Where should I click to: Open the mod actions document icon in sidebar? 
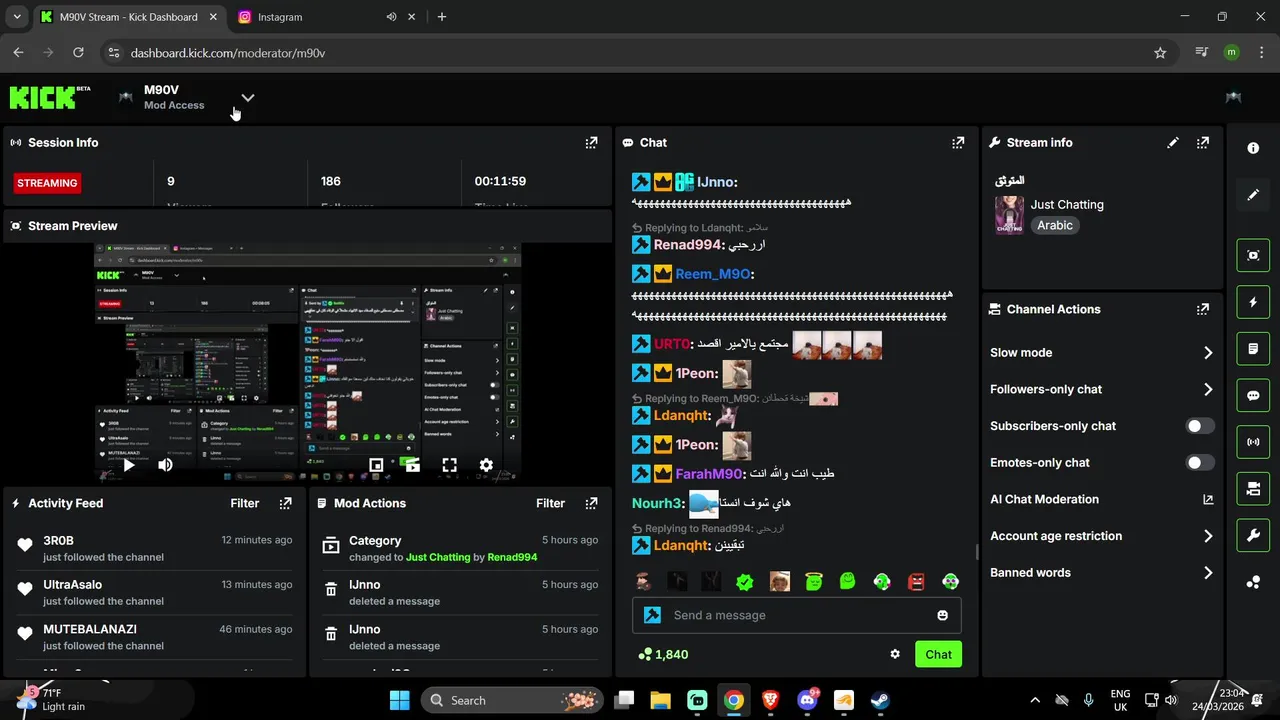1253,349
